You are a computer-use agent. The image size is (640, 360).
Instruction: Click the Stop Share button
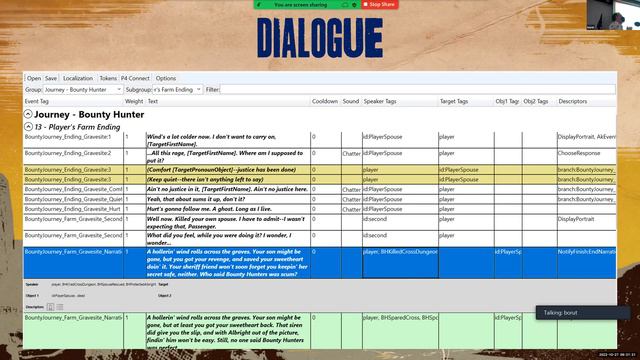pos(380,4)
